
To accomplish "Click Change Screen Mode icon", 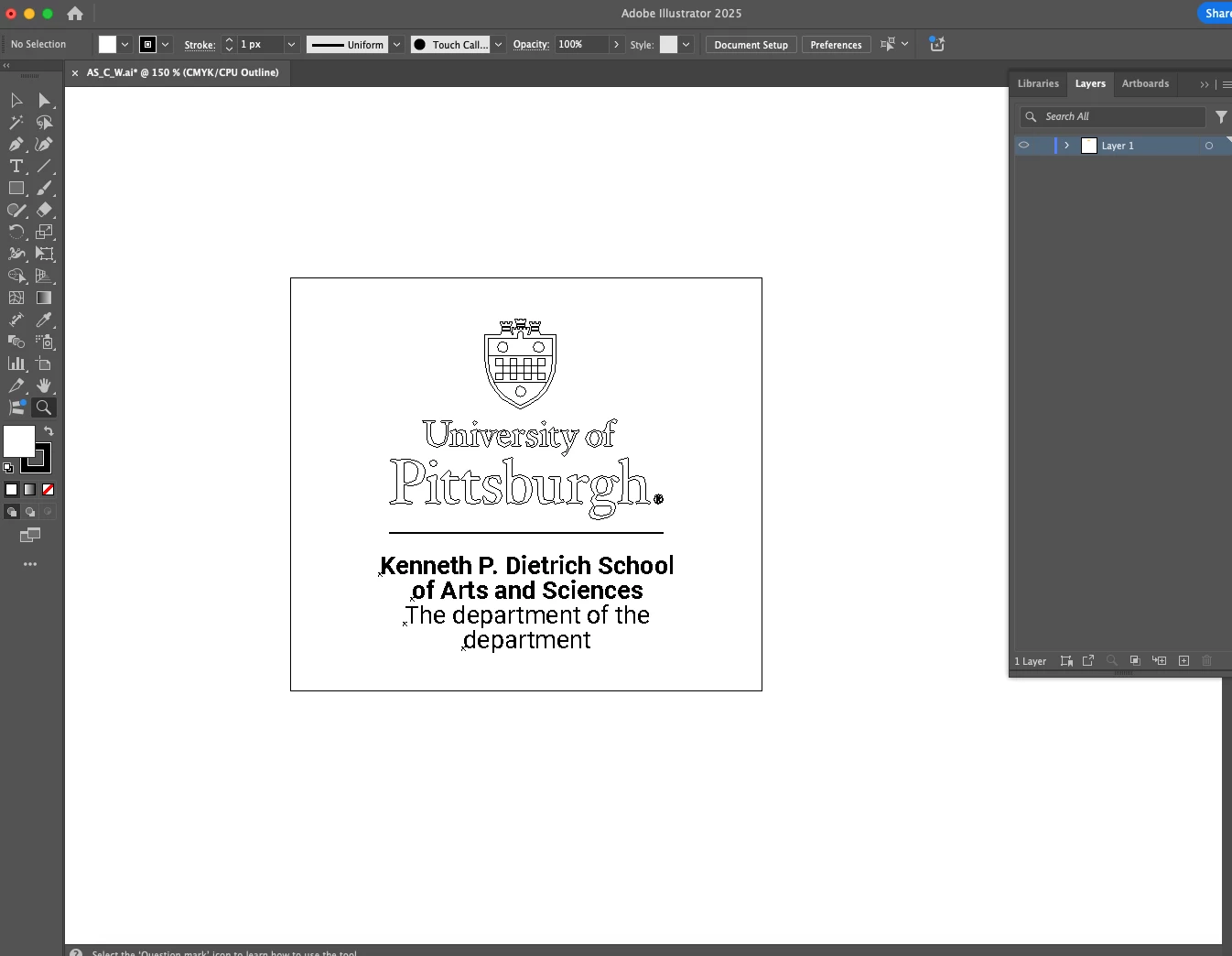I will click(30, 535).
